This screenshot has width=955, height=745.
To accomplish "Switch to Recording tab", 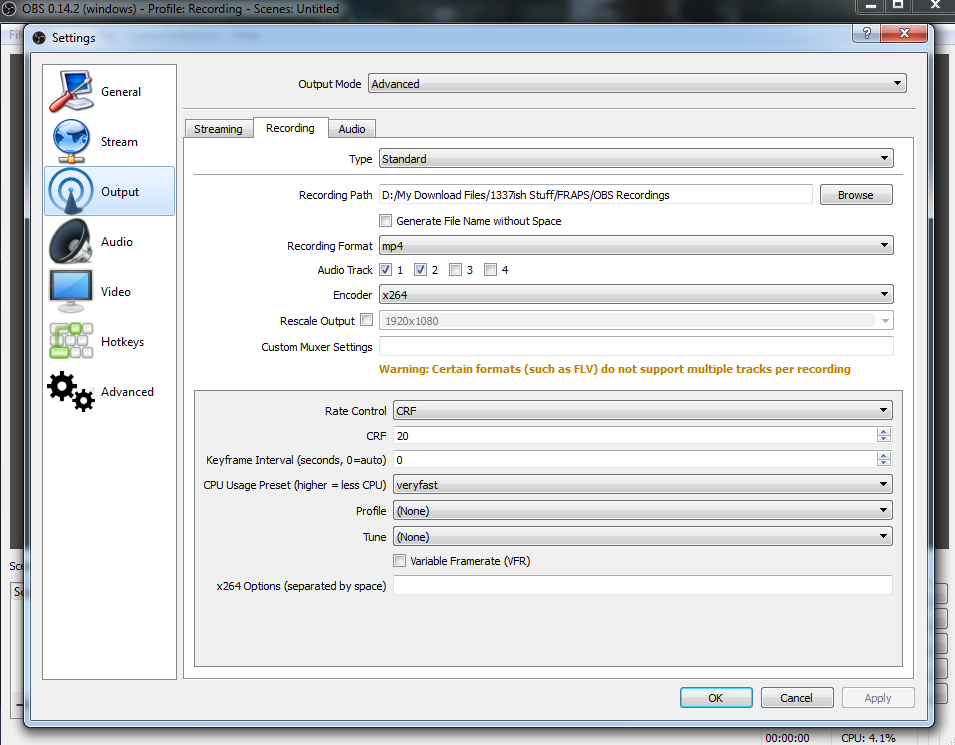I will [x=291, y=128].
